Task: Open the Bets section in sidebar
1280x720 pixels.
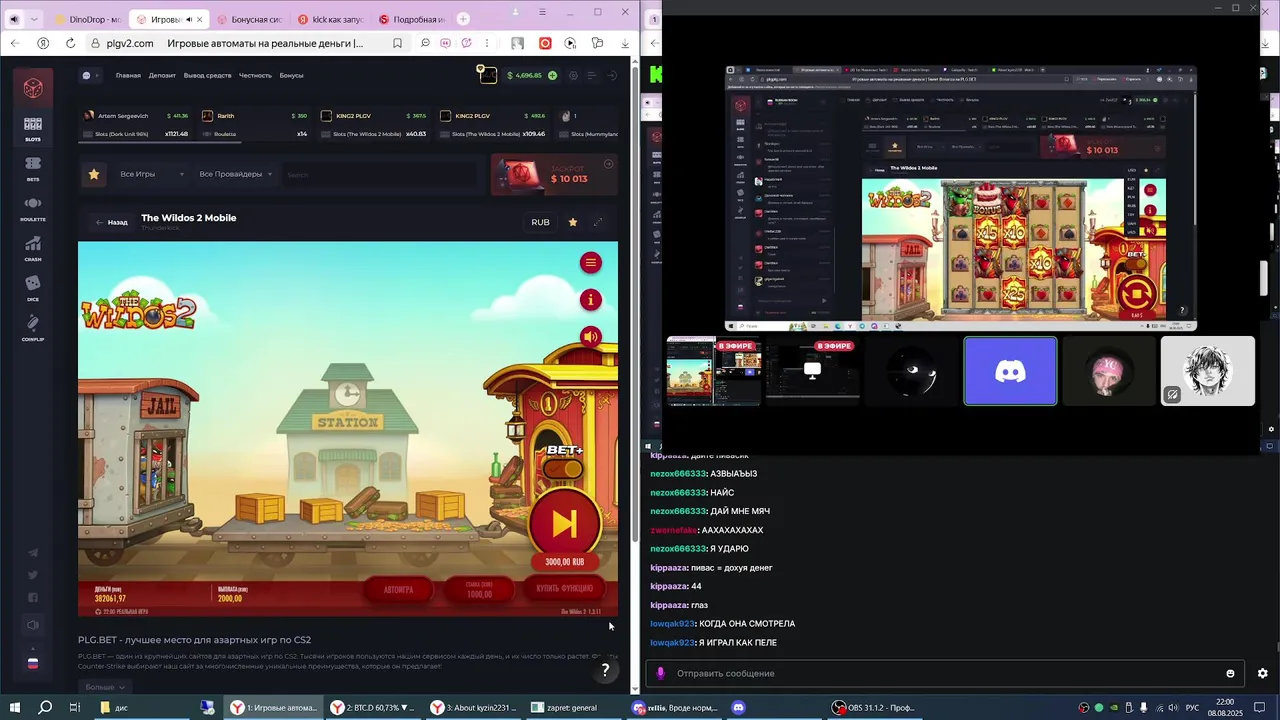Action: 33,169
